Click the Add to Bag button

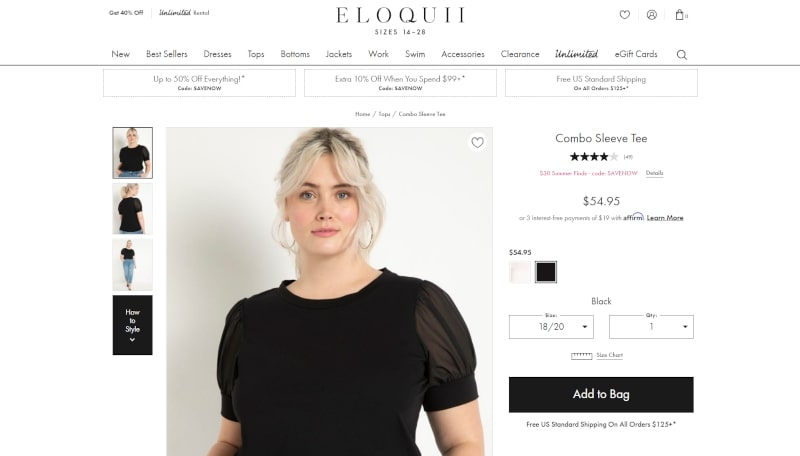[x=601, y=394]
